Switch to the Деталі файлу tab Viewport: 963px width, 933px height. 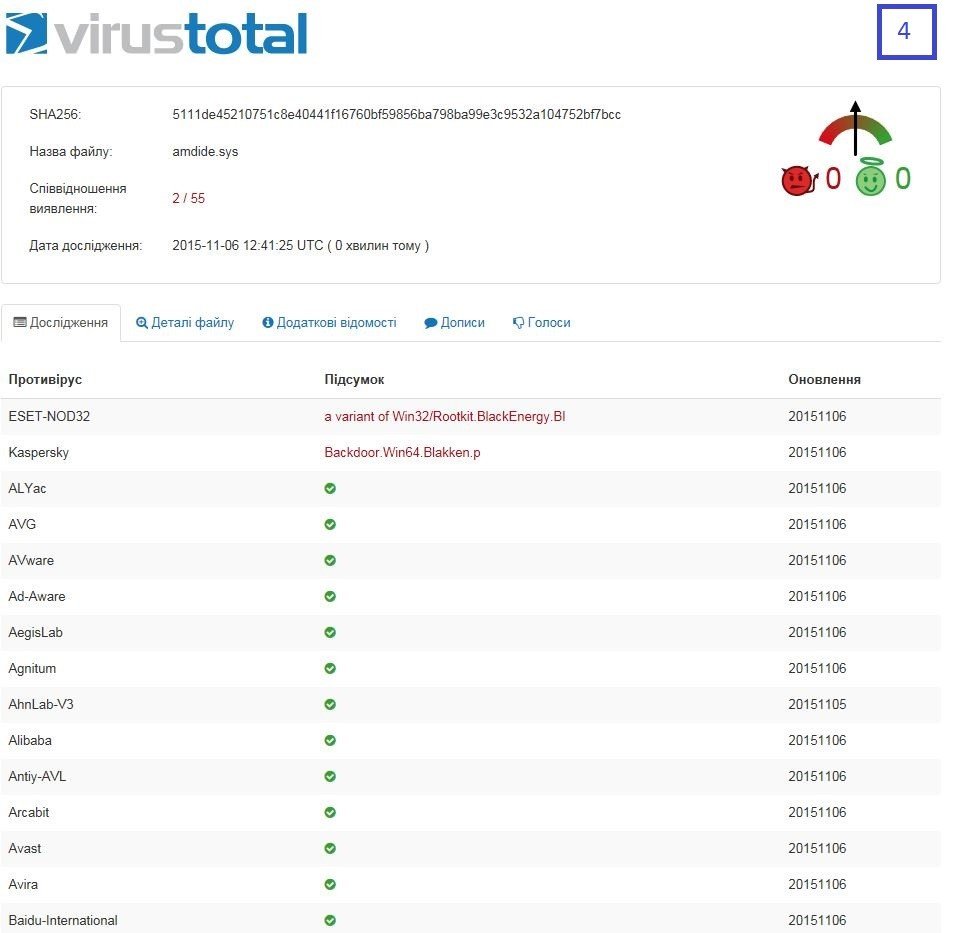[185, 323]
